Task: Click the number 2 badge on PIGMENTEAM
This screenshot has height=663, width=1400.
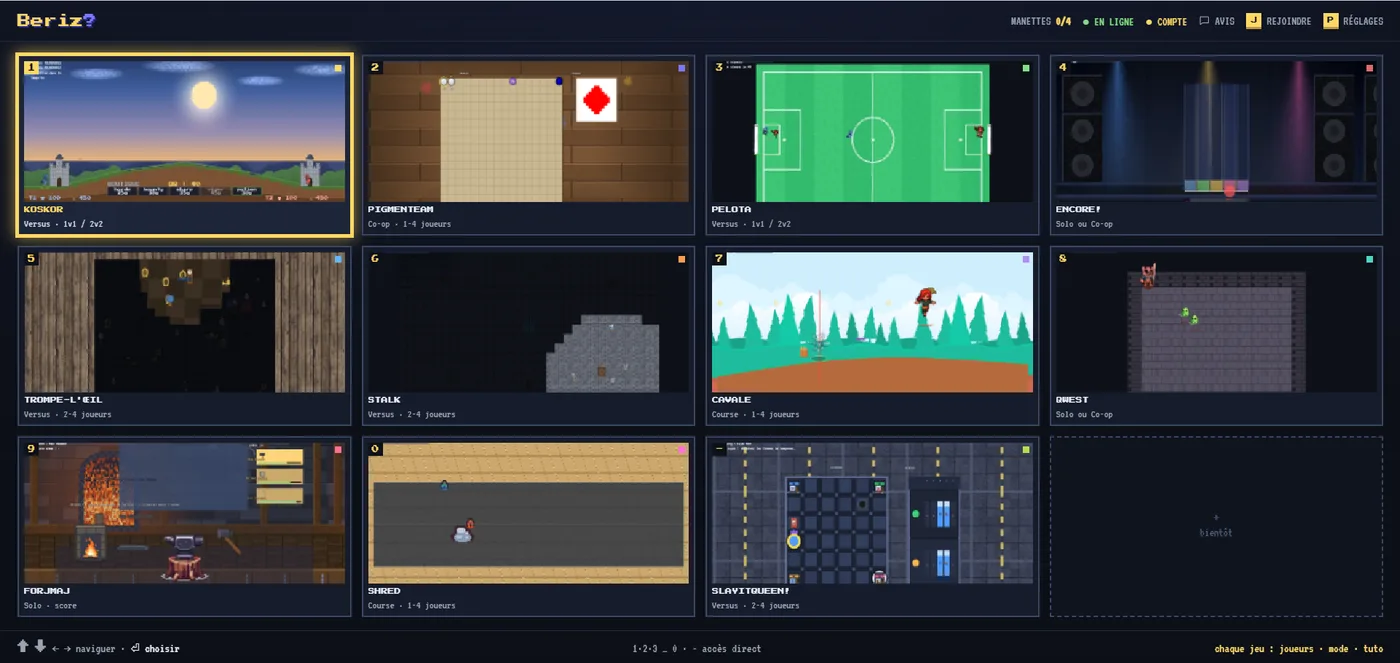Action: (375, 68)
